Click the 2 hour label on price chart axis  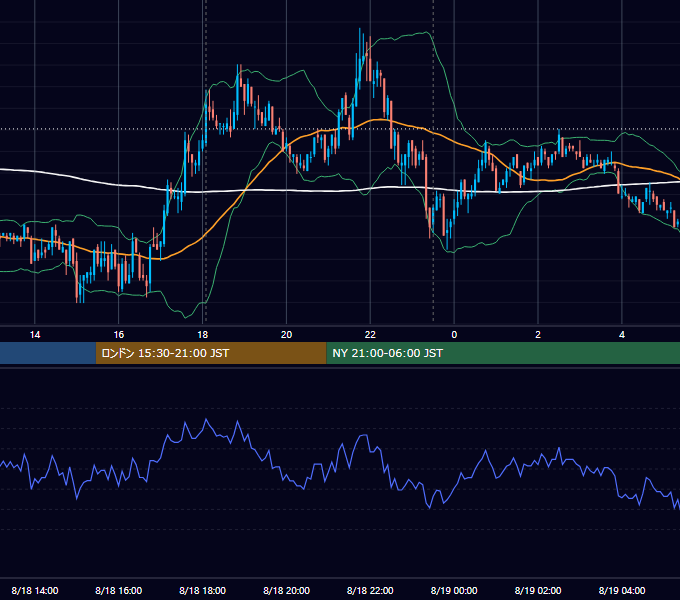[538, 335]
